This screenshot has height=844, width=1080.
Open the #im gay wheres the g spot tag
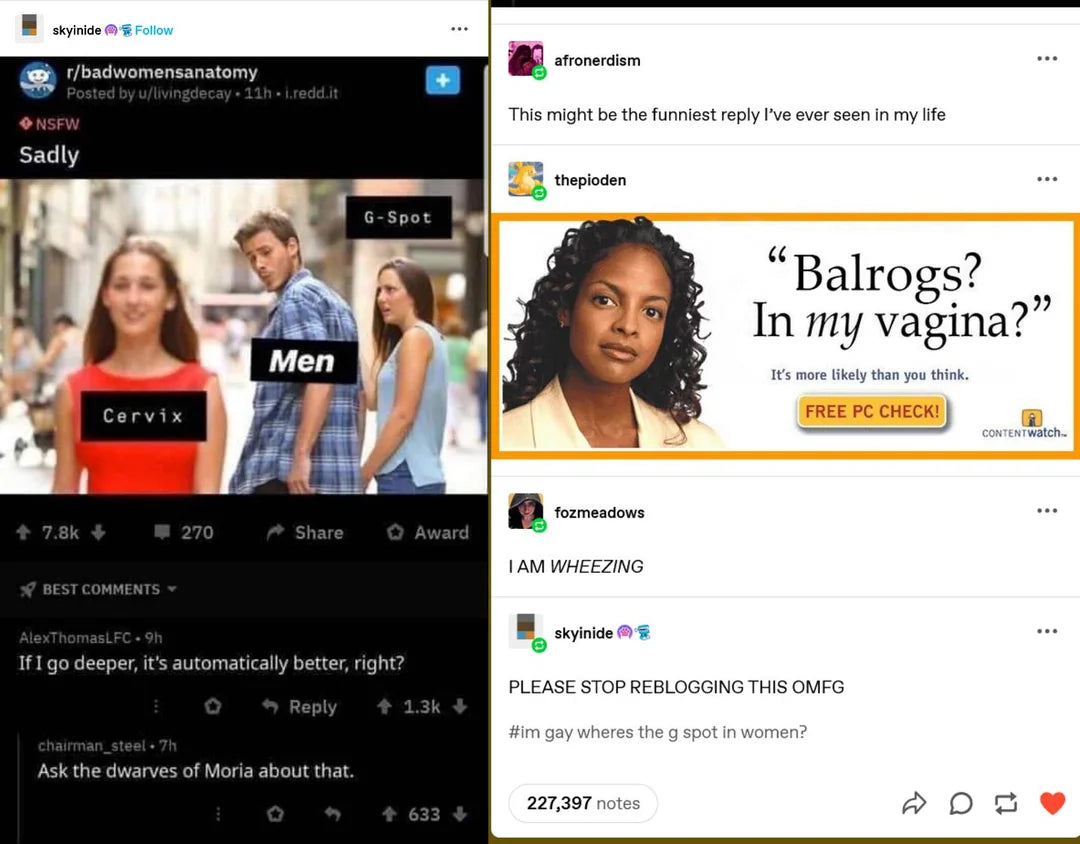[x=657, y=732]
